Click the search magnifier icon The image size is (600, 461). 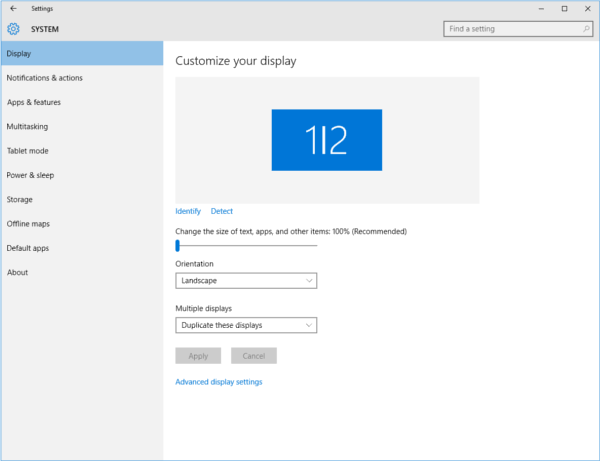point(586,29)
